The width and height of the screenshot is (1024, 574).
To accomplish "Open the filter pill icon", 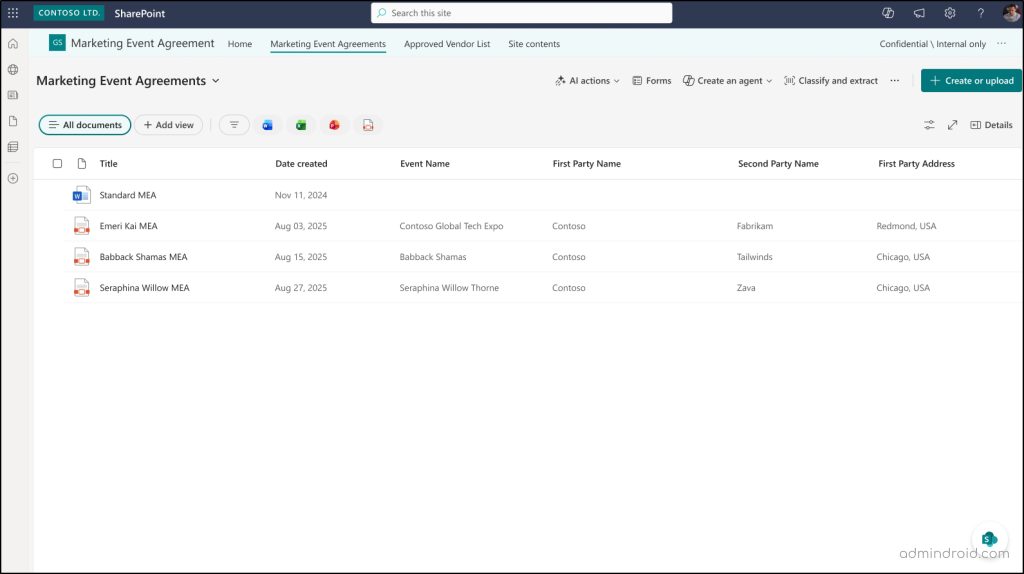I will (x=234, y=125).
